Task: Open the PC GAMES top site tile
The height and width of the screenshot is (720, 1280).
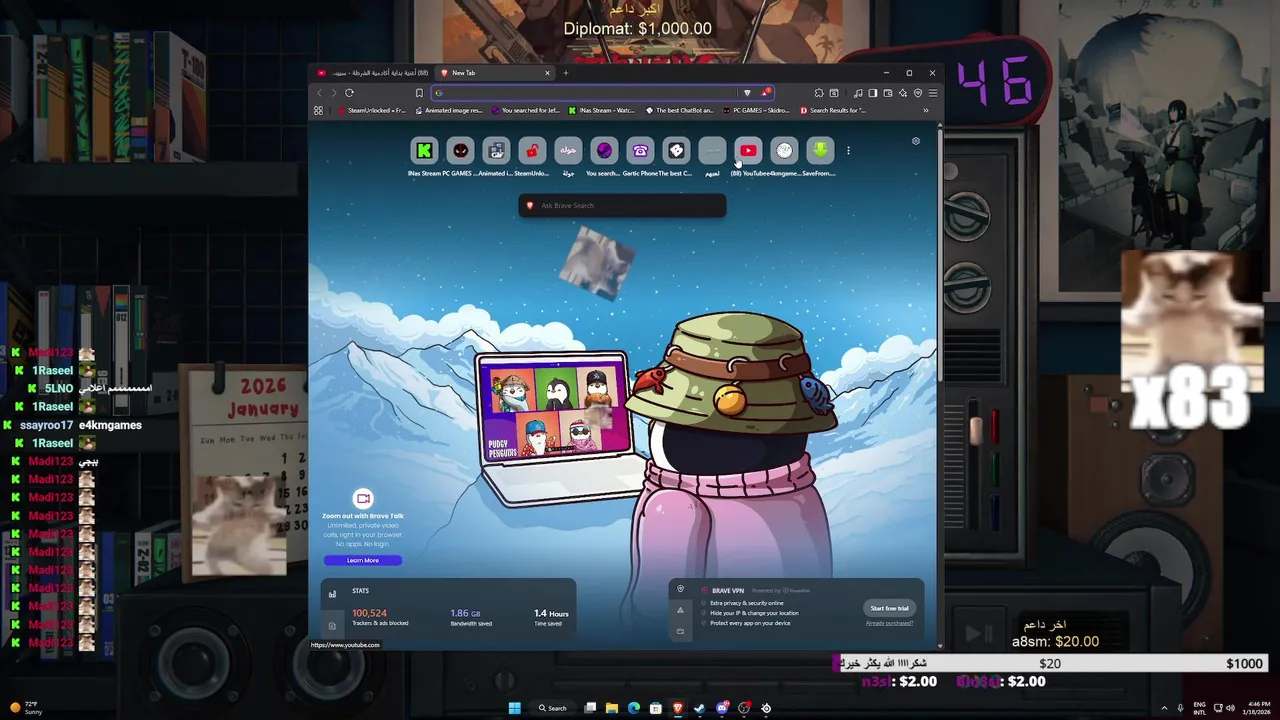Action: pyautogui.click(x=460, y=151)
